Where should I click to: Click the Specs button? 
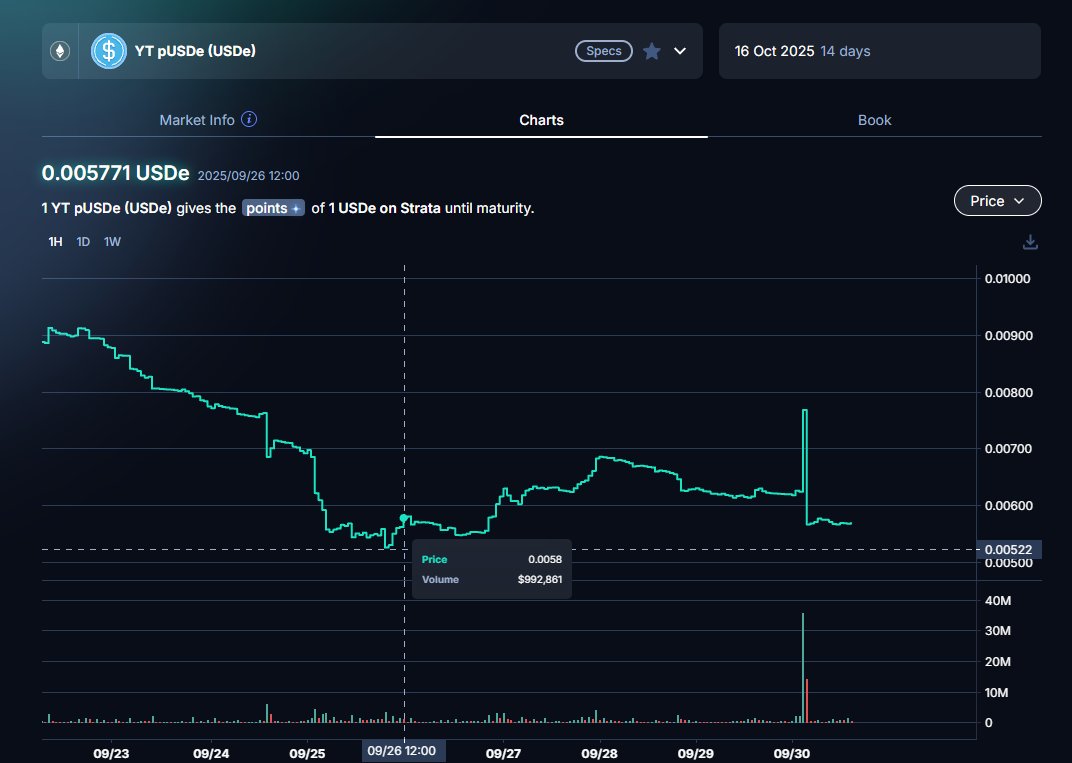pyautogui.click(x=604, y=51)
